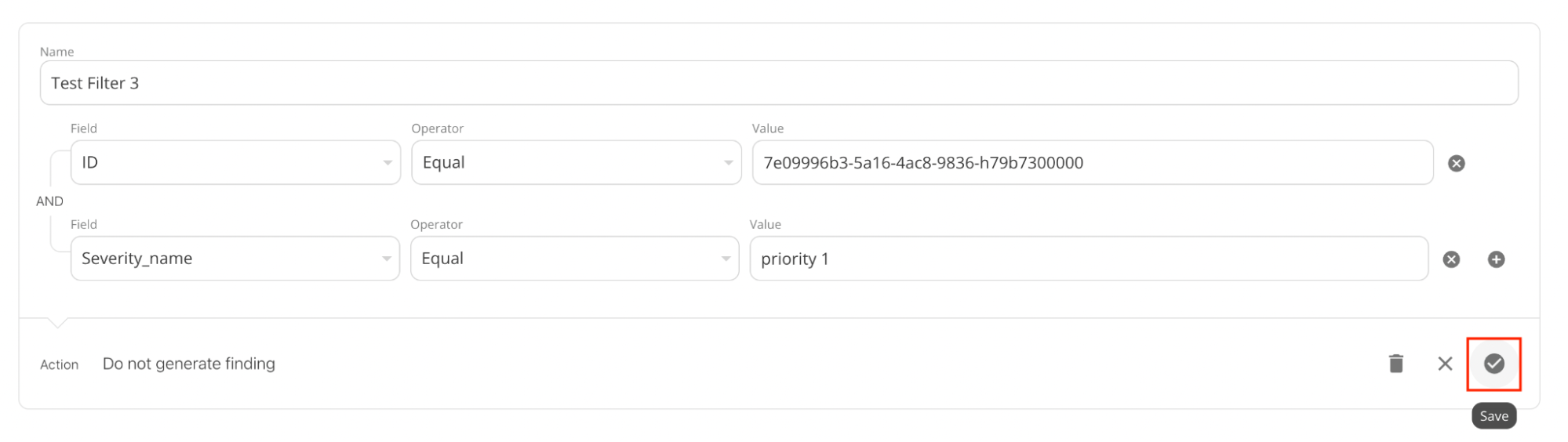
Task: Open the ID field dropdown
Action: (235, 162)
